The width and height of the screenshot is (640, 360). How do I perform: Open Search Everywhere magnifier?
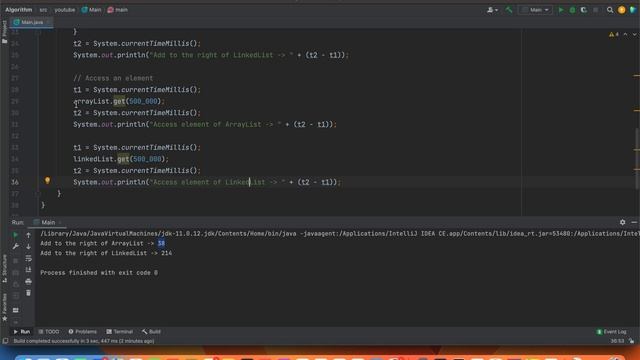pos(610,10)
